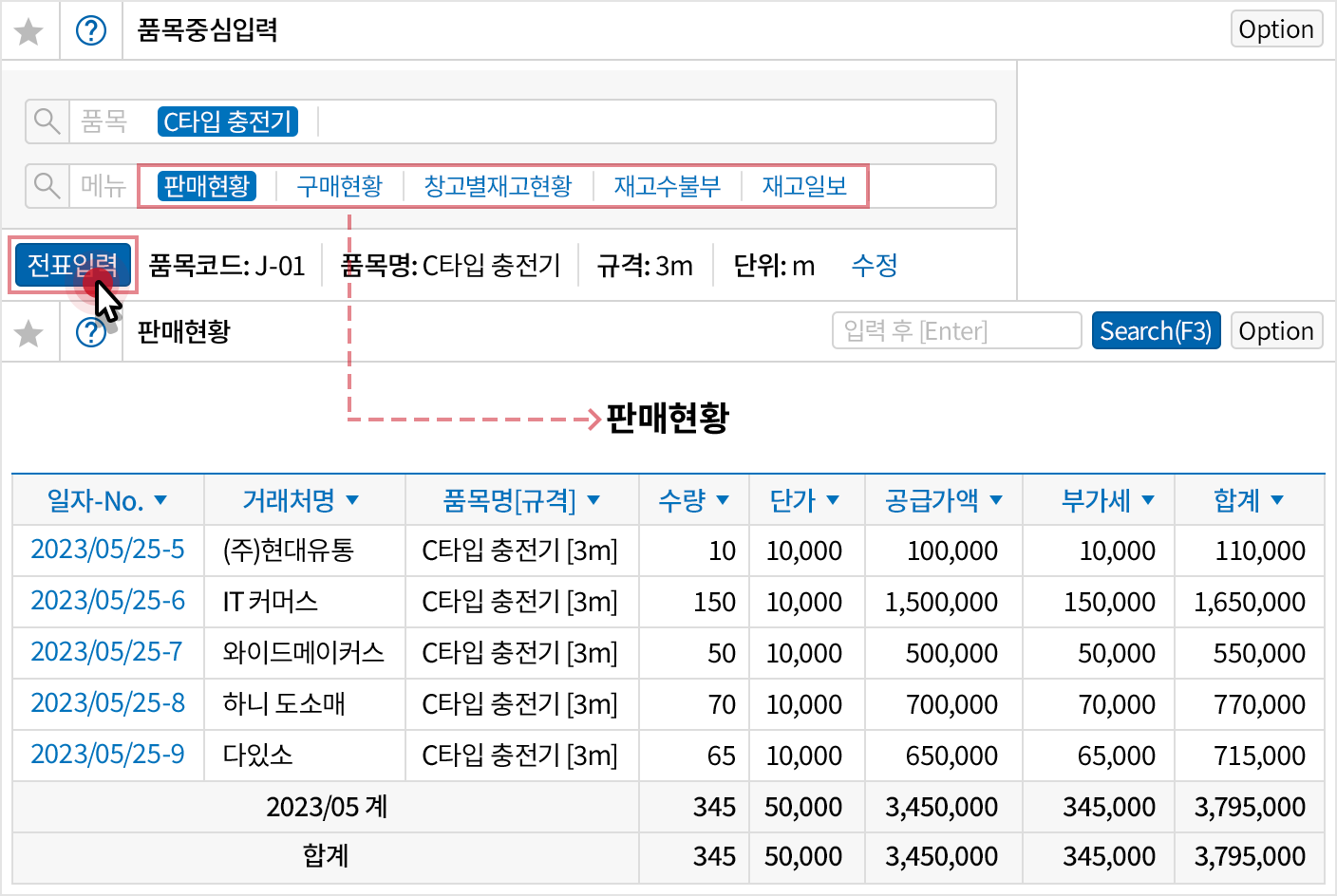Viewport: 1337px width, 896px height.
Task: Click the 입력 후 [Enter] search field
Action: click(x=955, y=330)
